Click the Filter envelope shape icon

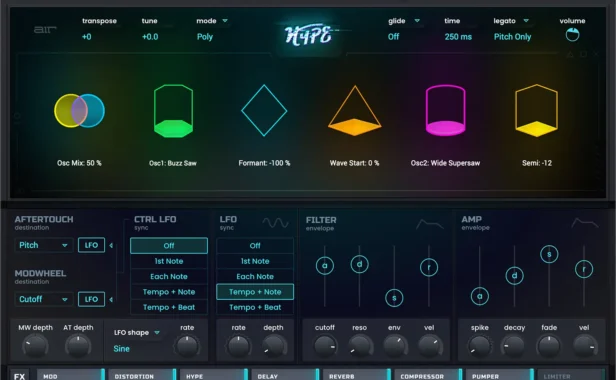tap(430, 224)
